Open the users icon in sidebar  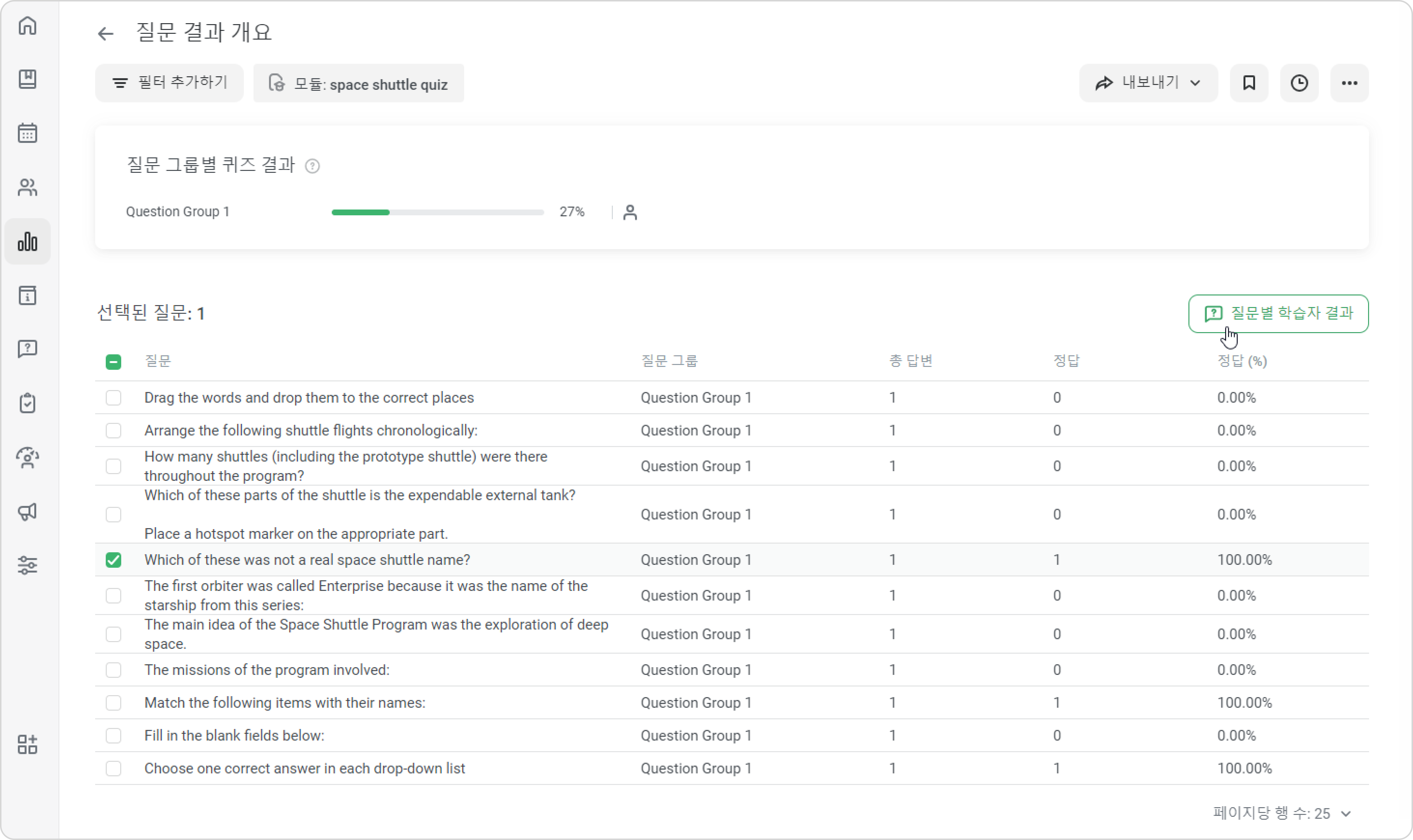click(x=27, y=187)
